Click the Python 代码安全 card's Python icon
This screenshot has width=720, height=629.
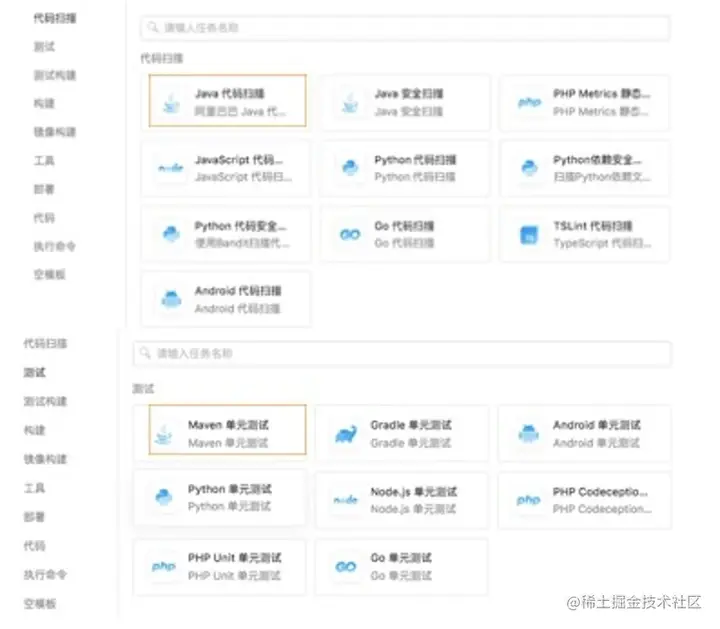click(171, 234)
